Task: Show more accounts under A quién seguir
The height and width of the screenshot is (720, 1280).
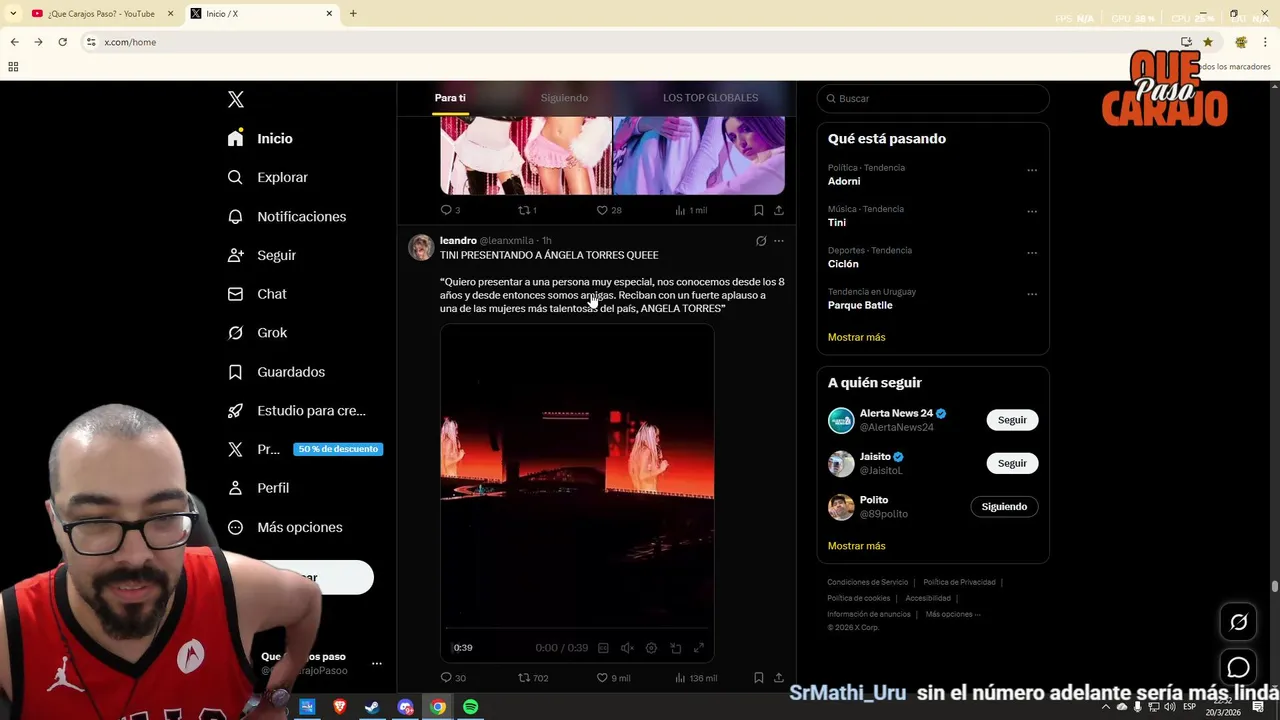Action: pyautogui.click(x=857, y=546)
